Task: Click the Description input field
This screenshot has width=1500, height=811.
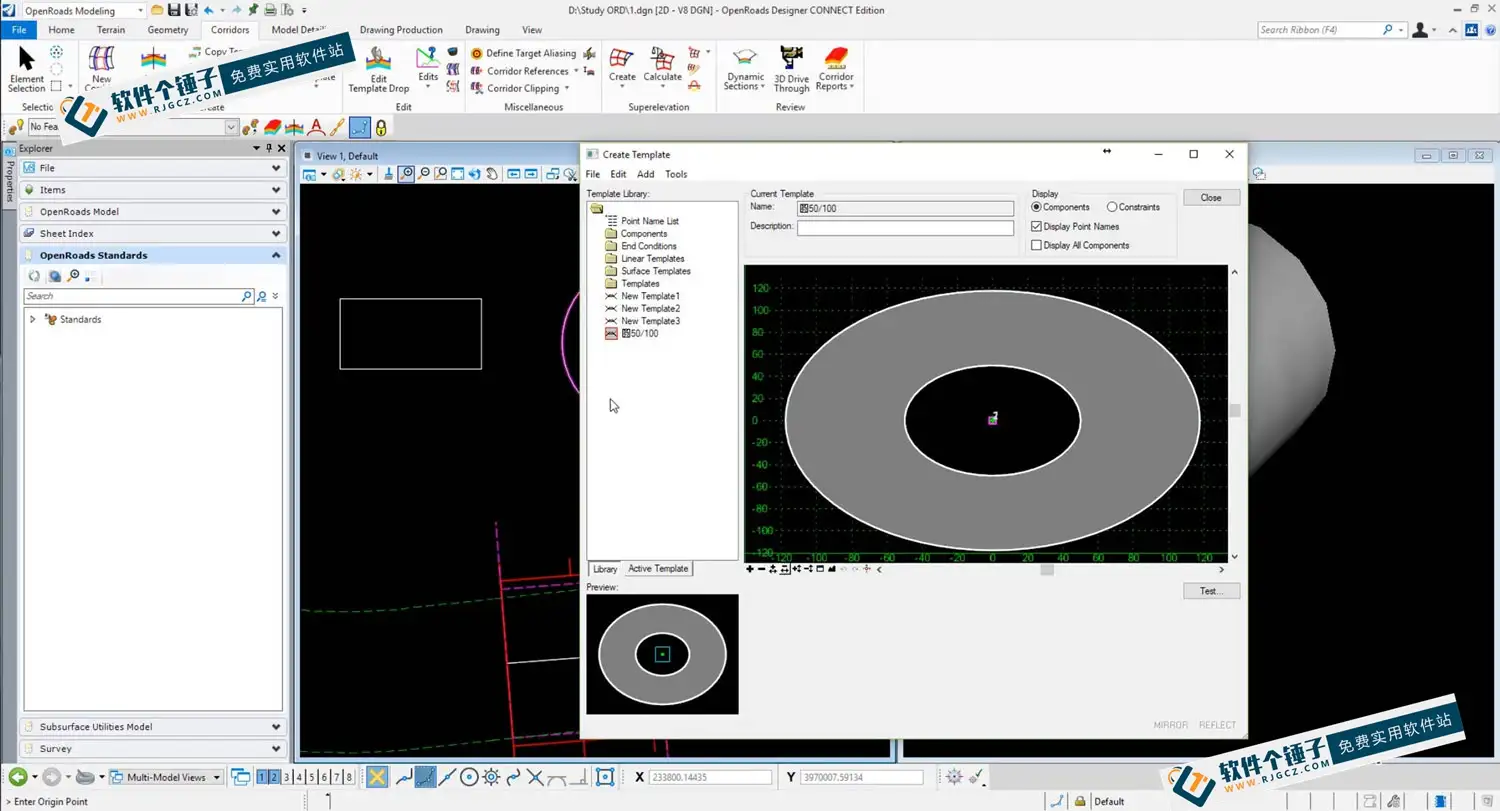Action: (x=906, y=227)
